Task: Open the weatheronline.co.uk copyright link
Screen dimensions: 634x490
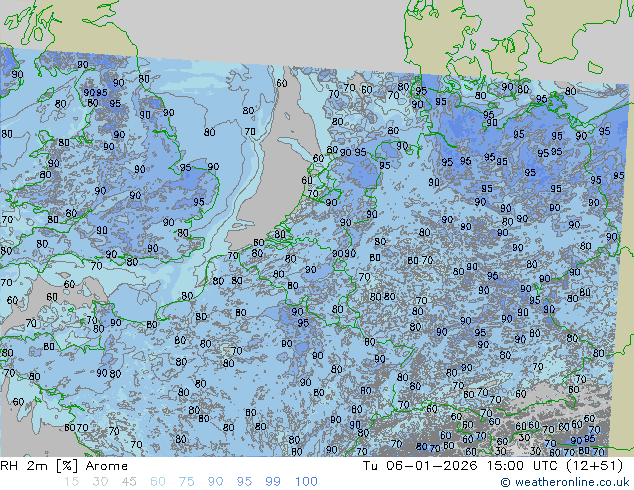Action: [x=565, y=482]
